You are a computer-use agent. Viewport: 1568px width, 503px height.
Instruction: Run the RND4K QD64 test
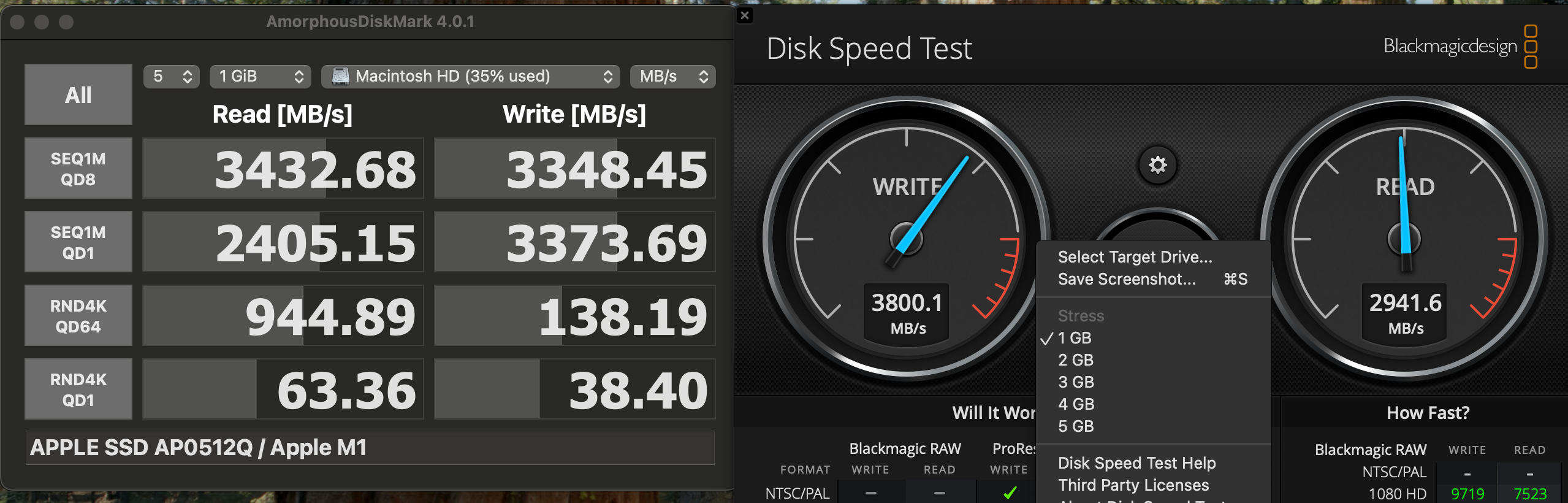78,316
